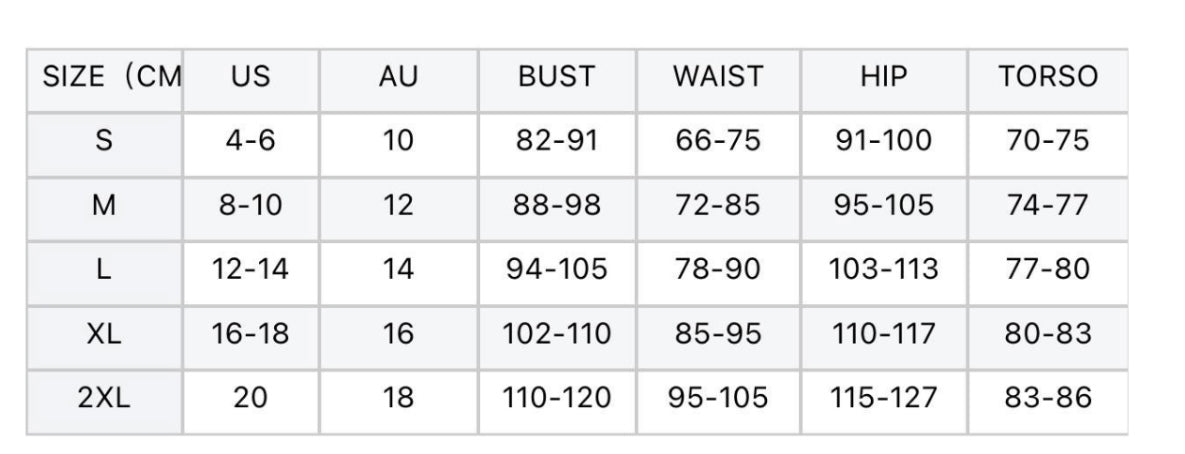Click the AU column header
The image size is (1185, 454).
click(x=398, y=77)
